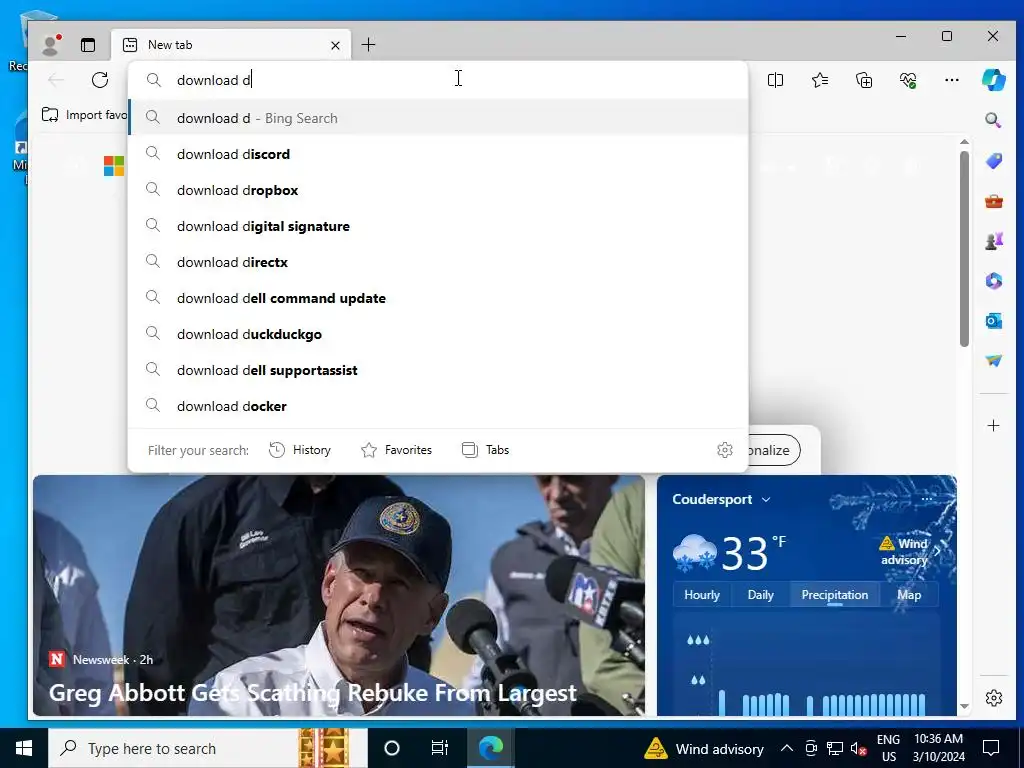
Task: Open Cortana circle icon on taskbar
Action: [x=392, y=748]
